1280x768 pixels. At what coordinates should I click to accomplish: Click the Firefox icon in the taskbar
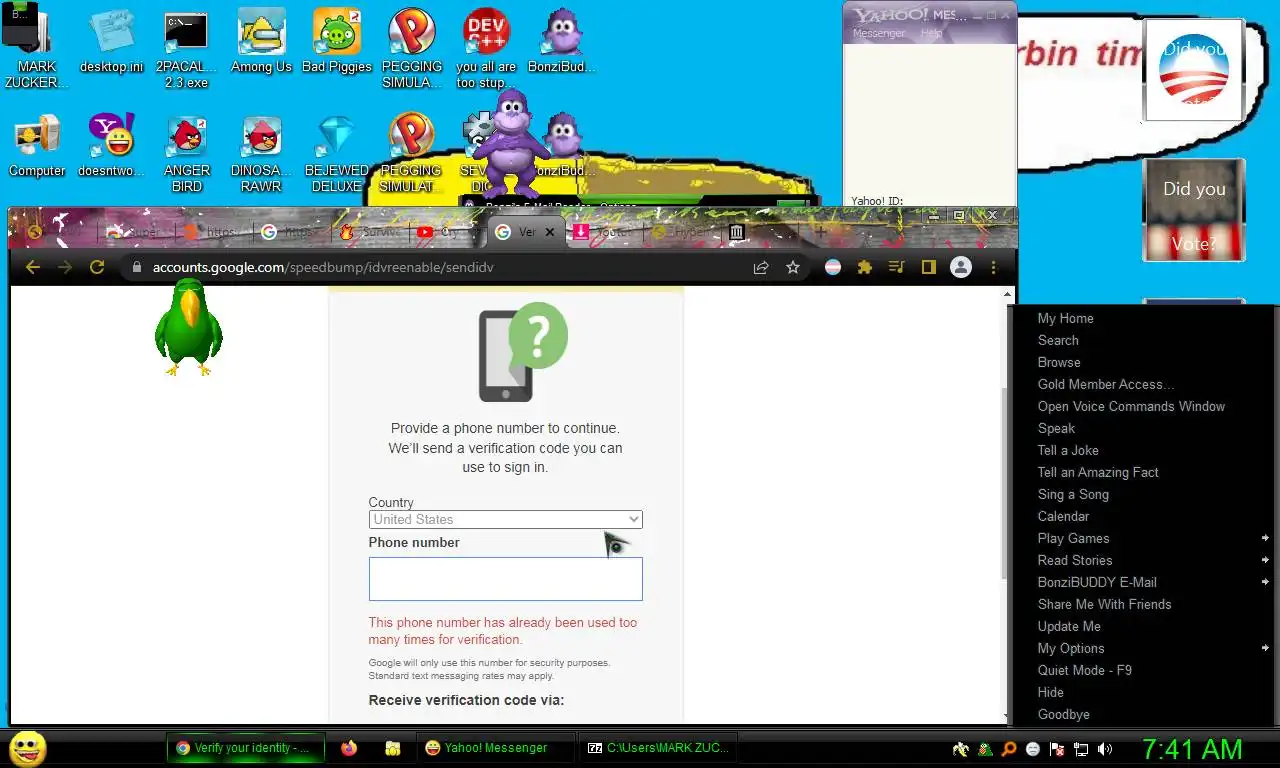[349, 747]
